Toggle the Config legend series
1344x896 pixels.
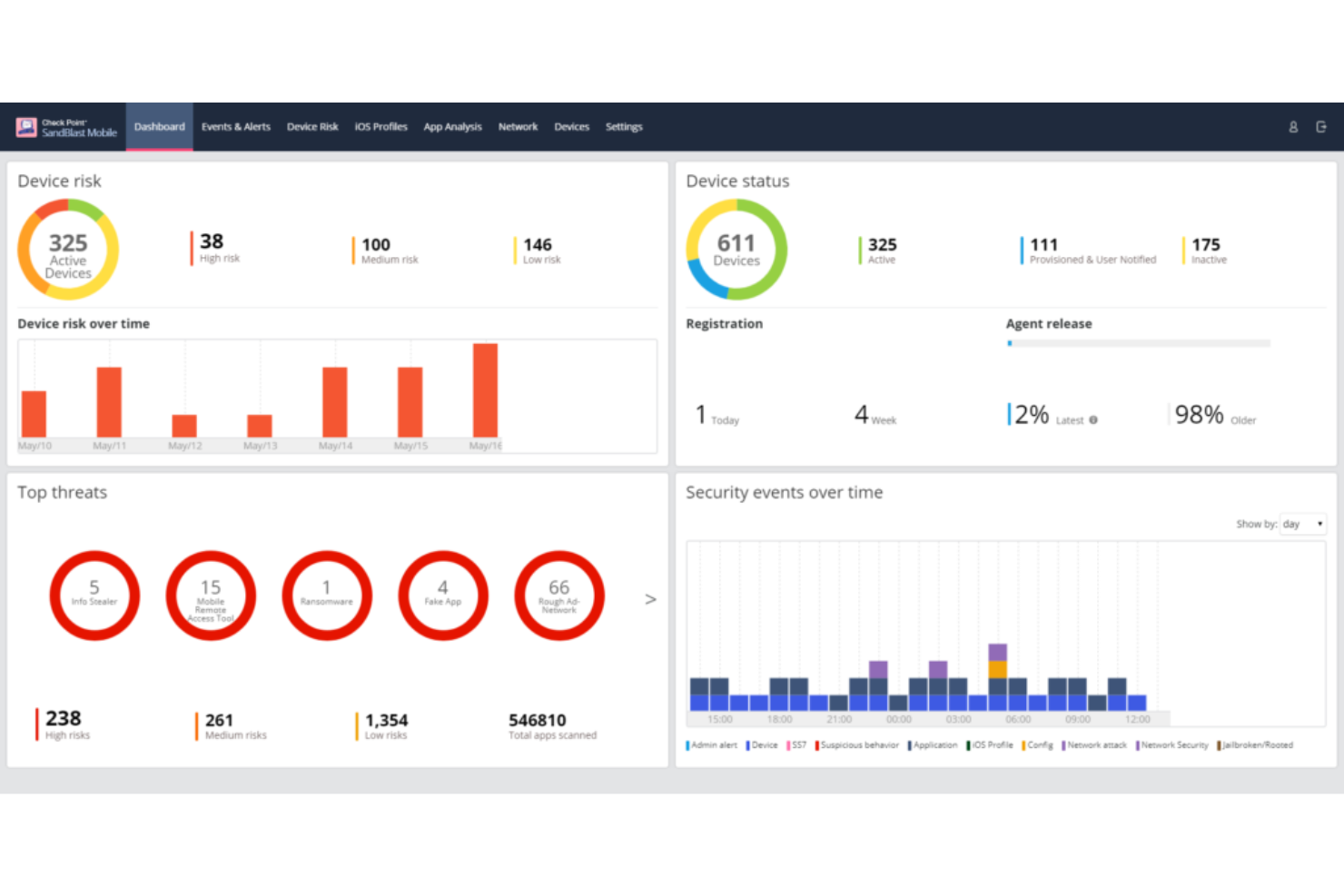[x=1039, y=745]
